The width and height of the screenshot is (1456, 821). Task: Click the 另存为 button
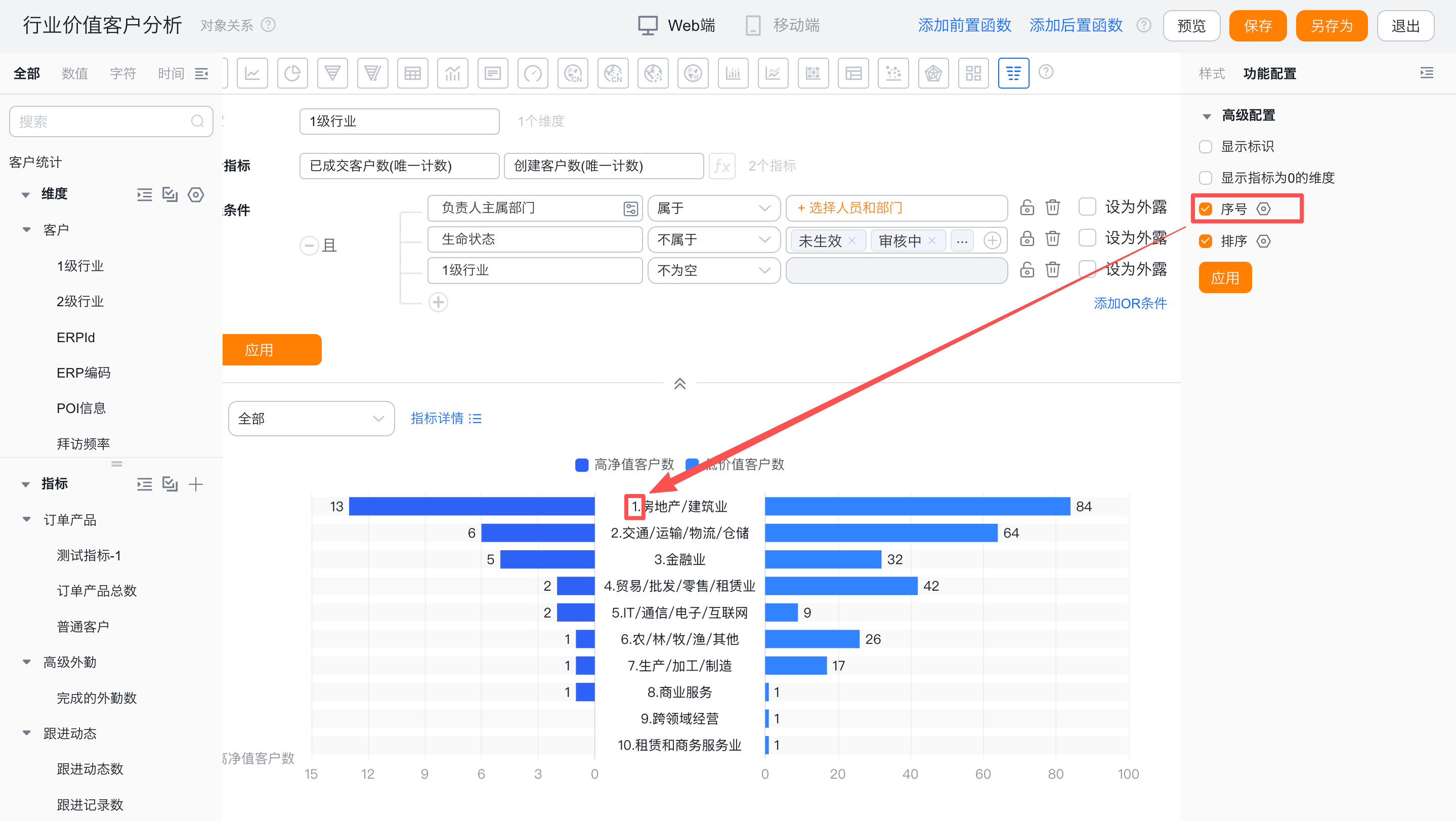1331,26
